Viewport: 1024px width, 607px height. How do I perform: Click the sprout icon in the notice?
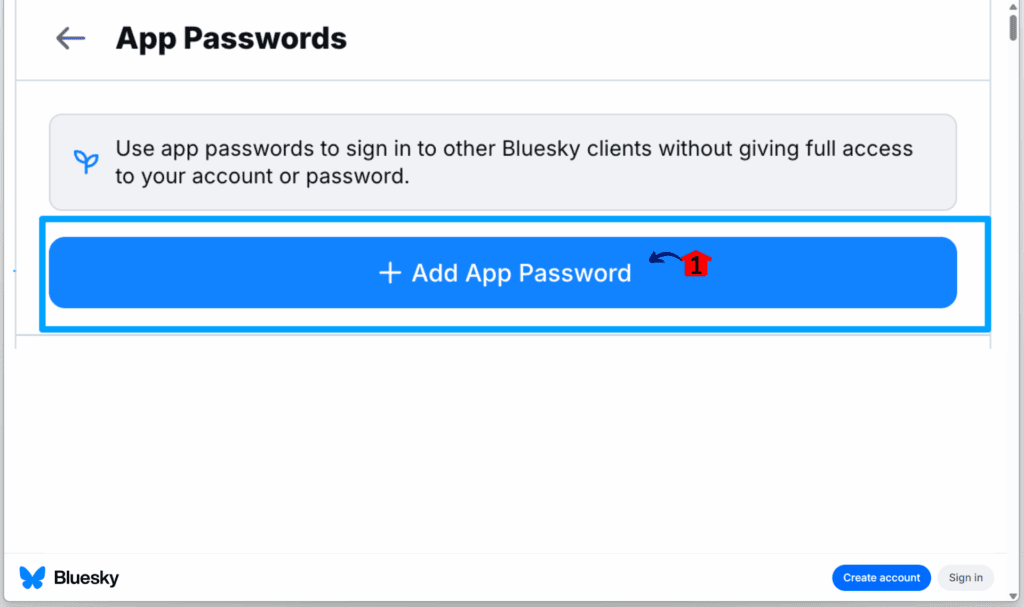coord(86,162)
